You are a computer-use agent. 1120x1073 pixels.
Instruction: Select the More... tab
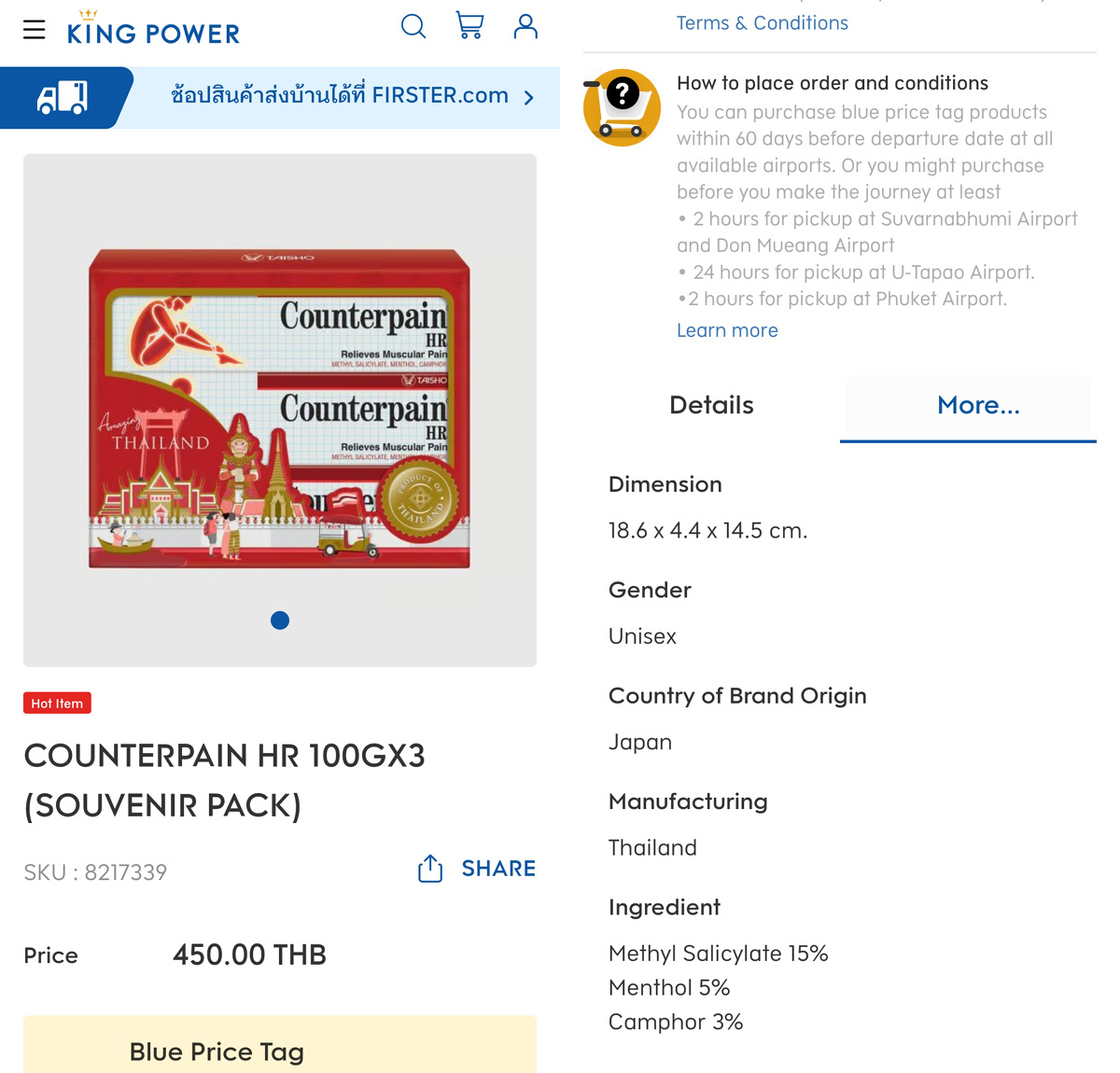click(978, 405)
